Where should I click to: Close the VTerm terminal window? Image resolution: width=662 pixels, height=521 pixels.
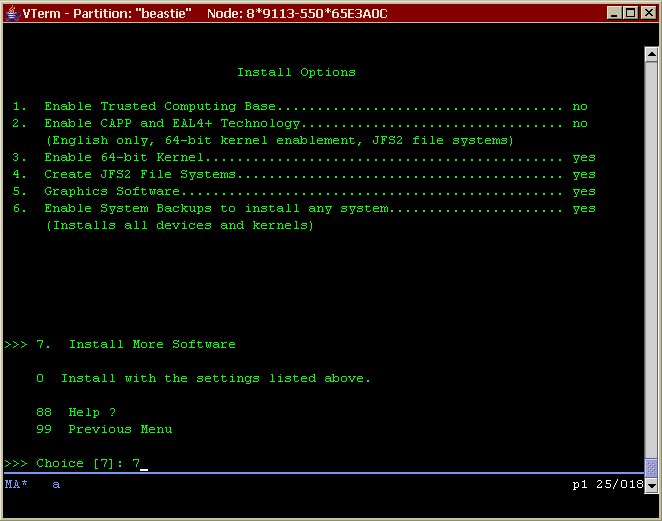(646, 13)
